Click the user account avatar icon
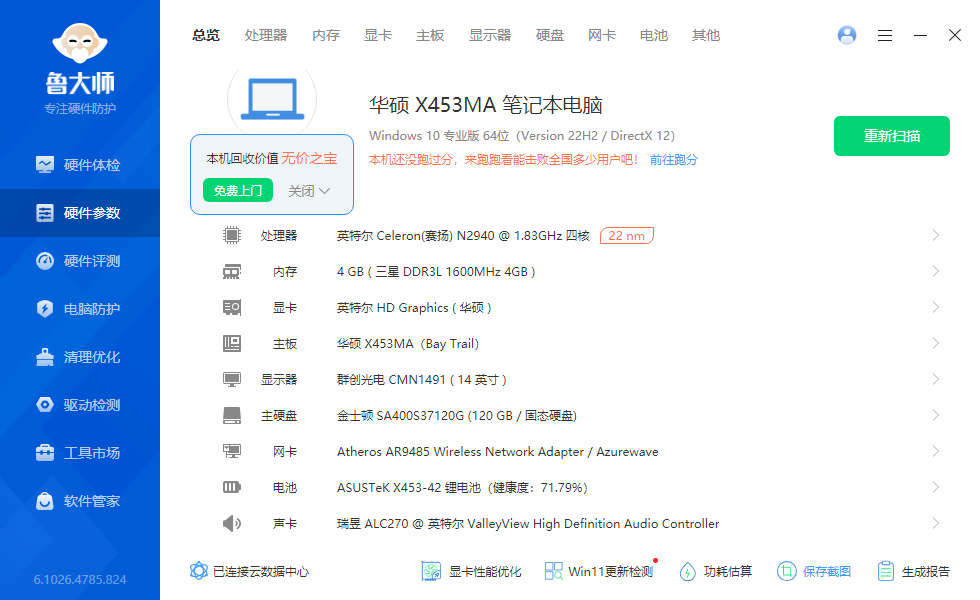Image resolution: width=980 pixels, height=600 pixels. (x=847, y=35)
